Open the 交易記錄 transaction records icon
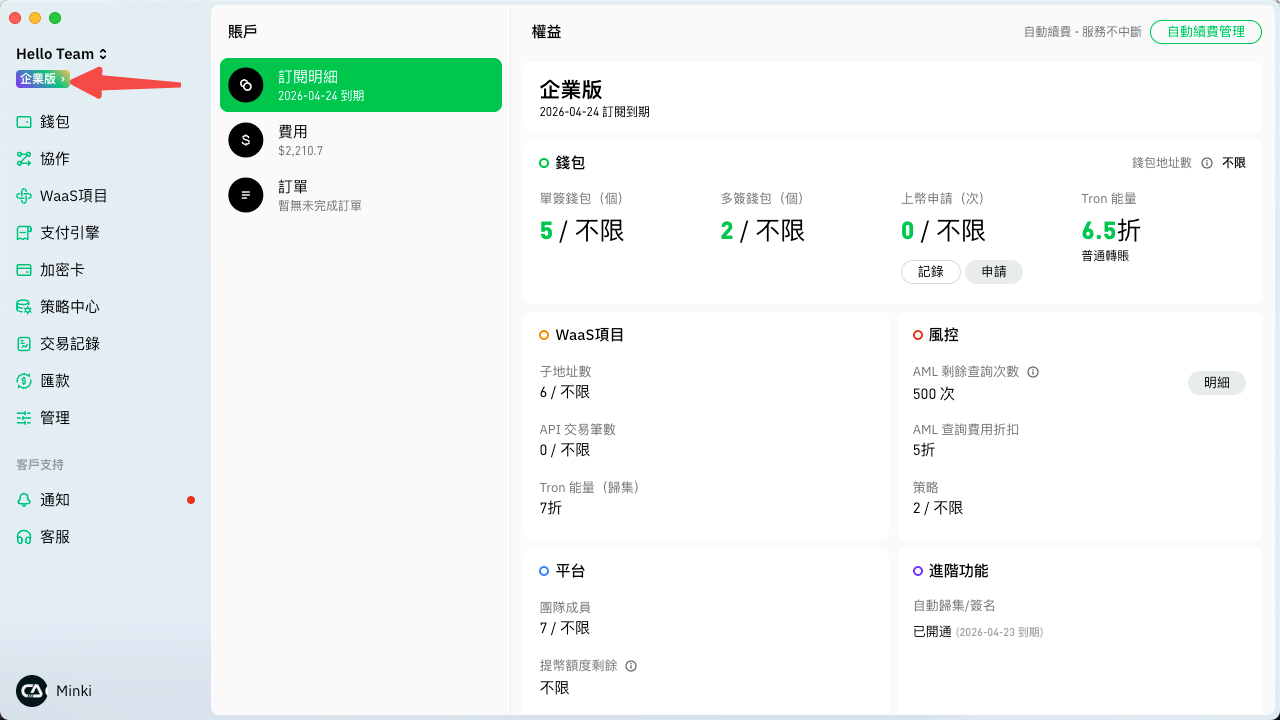The height and width of the screenshot is (720, 1280). [x=24, y=344]
